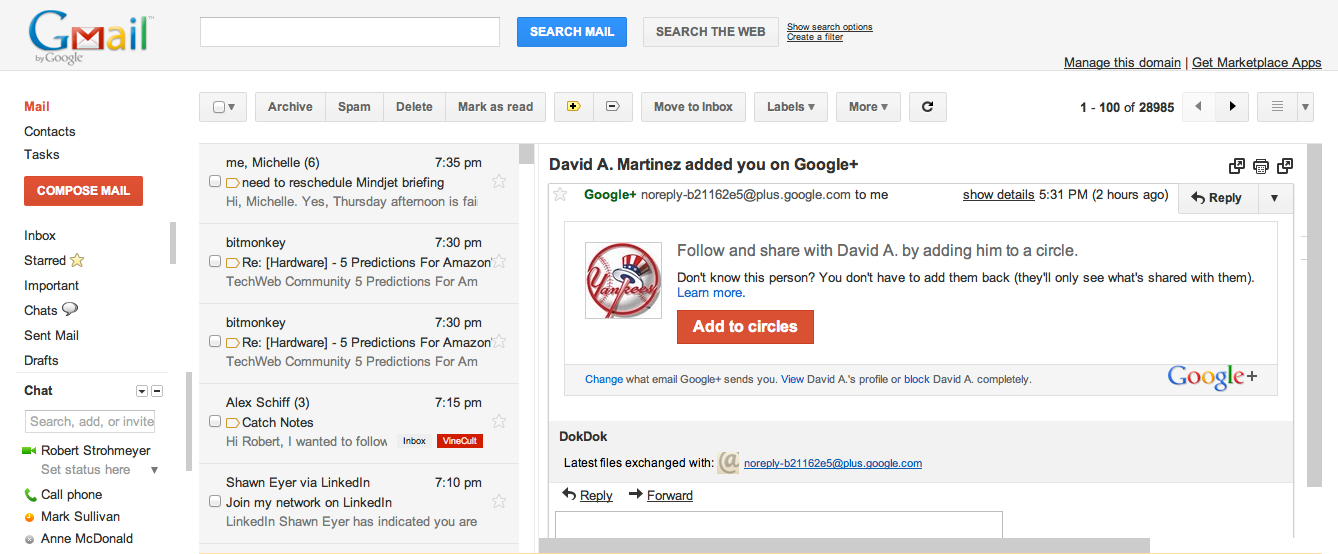Click the red Add to circles button

pyautogui.click(x=745, y=326)
